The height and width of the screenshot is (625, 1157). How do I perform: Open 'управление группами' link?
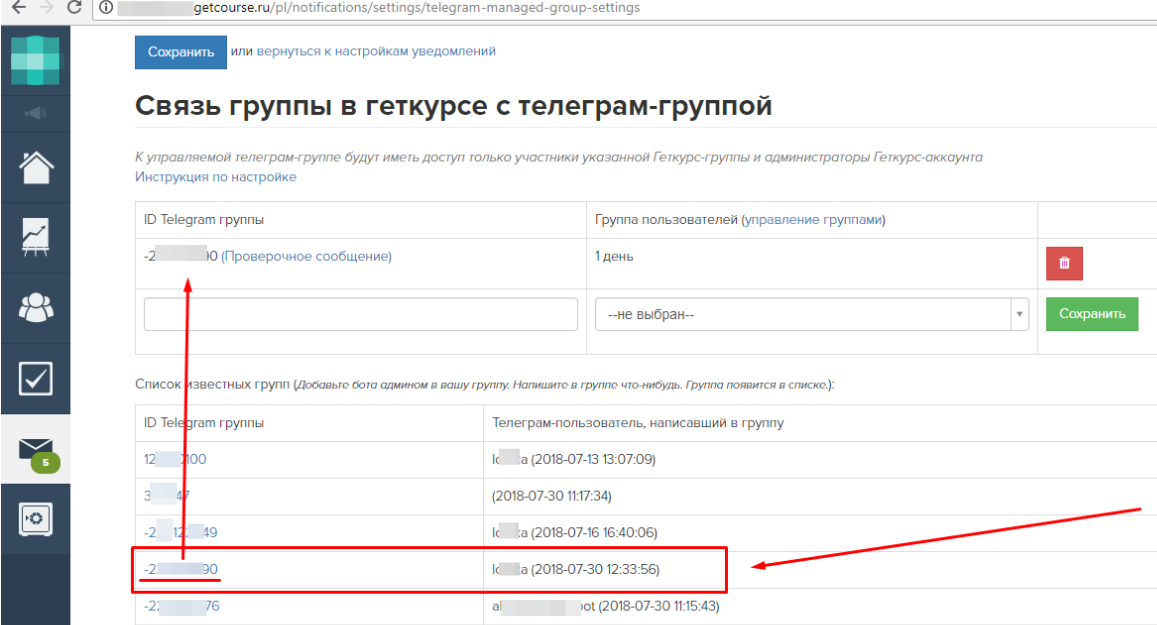(814, 220)
